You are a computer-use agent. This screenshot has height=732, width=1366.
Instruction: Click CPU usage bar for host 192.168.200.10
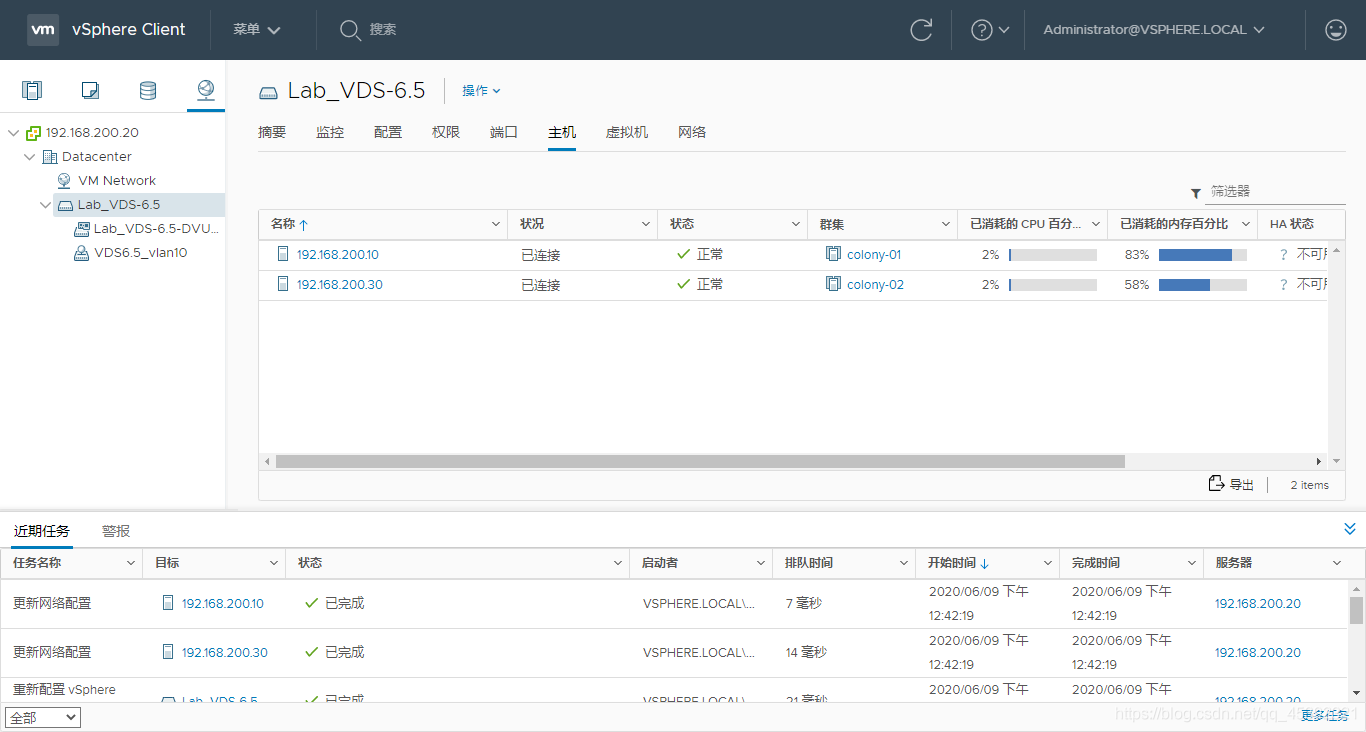point(1053,255)
